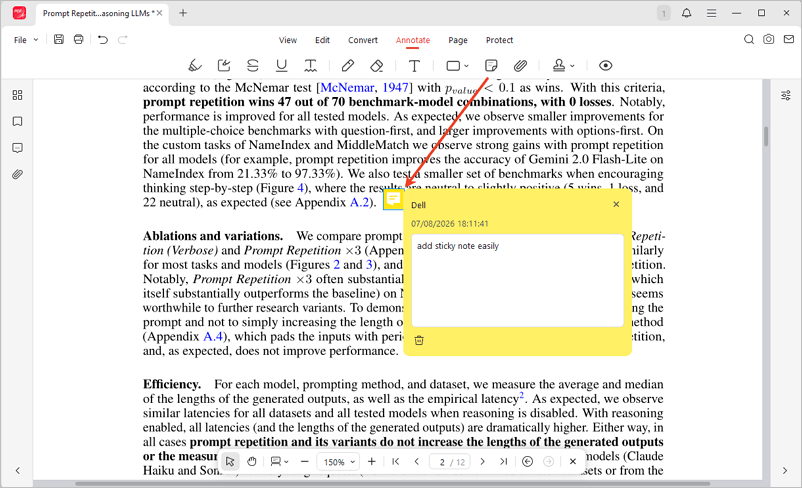Go to the next page

[482, 461]
